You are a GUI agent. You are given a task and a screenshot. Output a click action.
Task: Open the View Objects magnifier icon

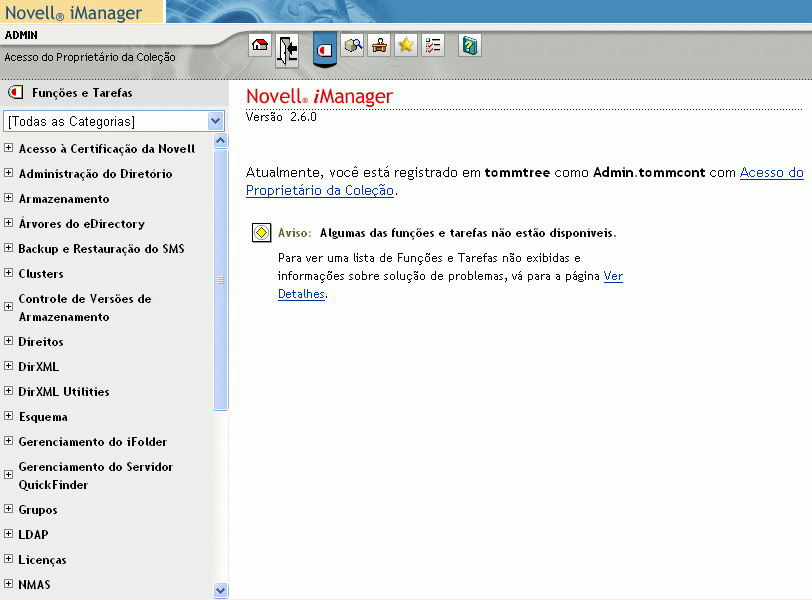pyautogui.click(x=352, y=45)
